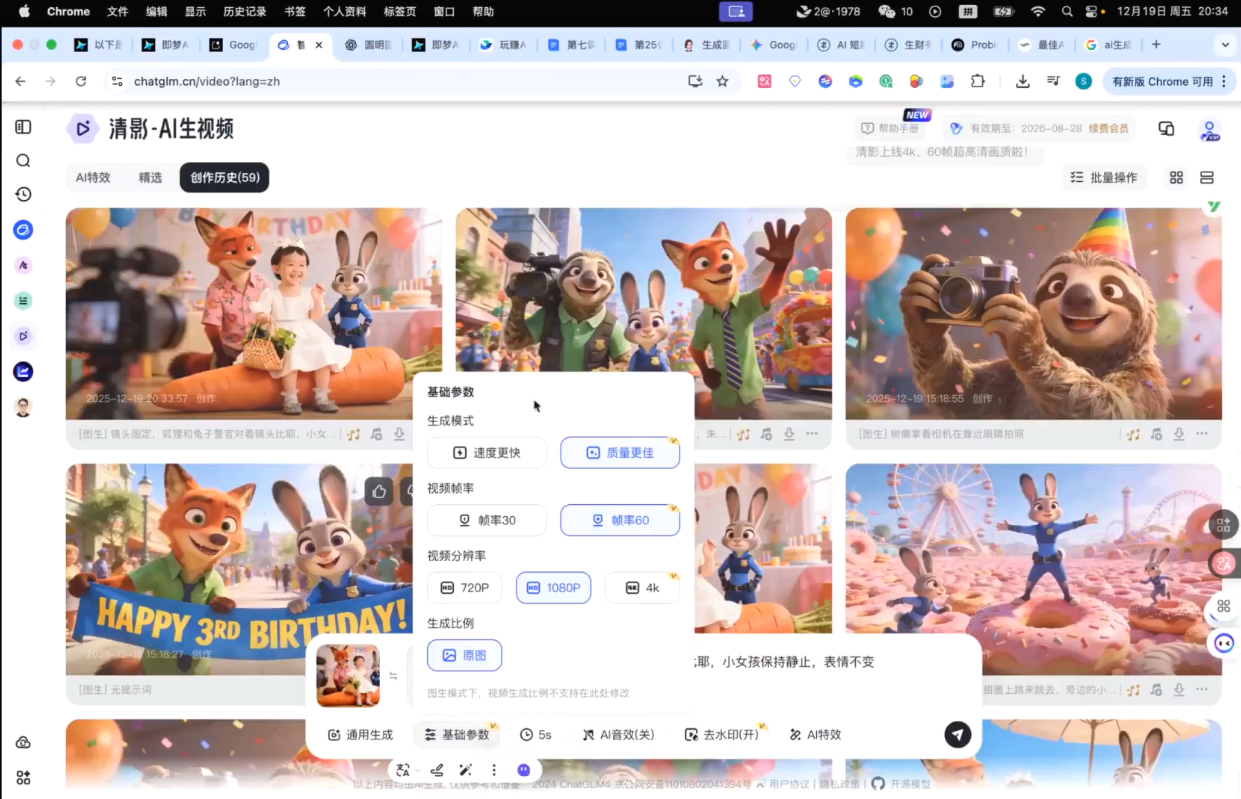Switch to list view layout icon
Screen dimensions: 1241x799
point(1207,177)
